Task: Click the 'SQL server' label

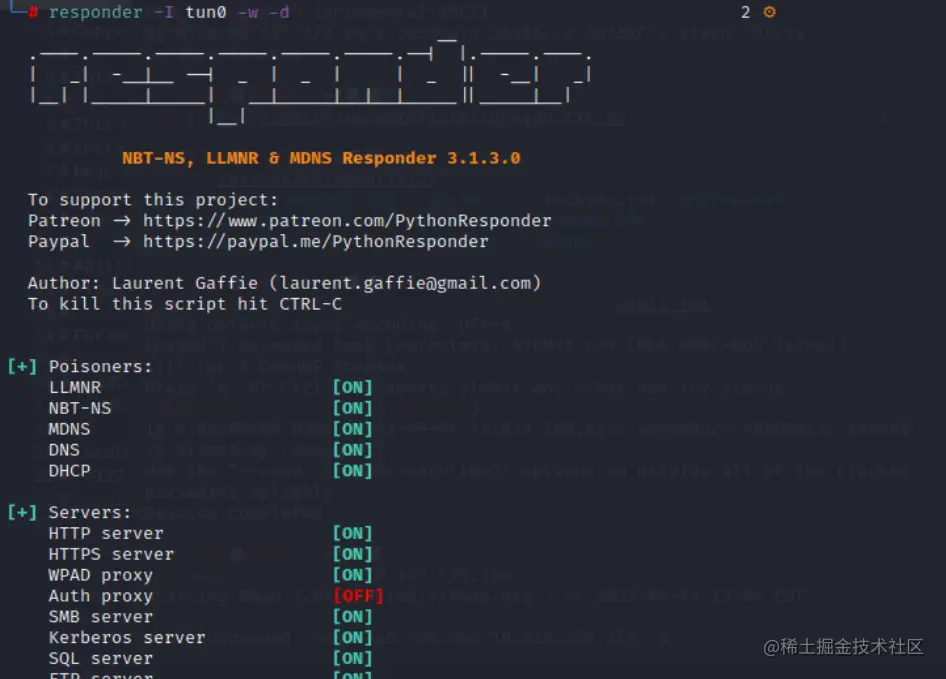Action: point(101,658)
